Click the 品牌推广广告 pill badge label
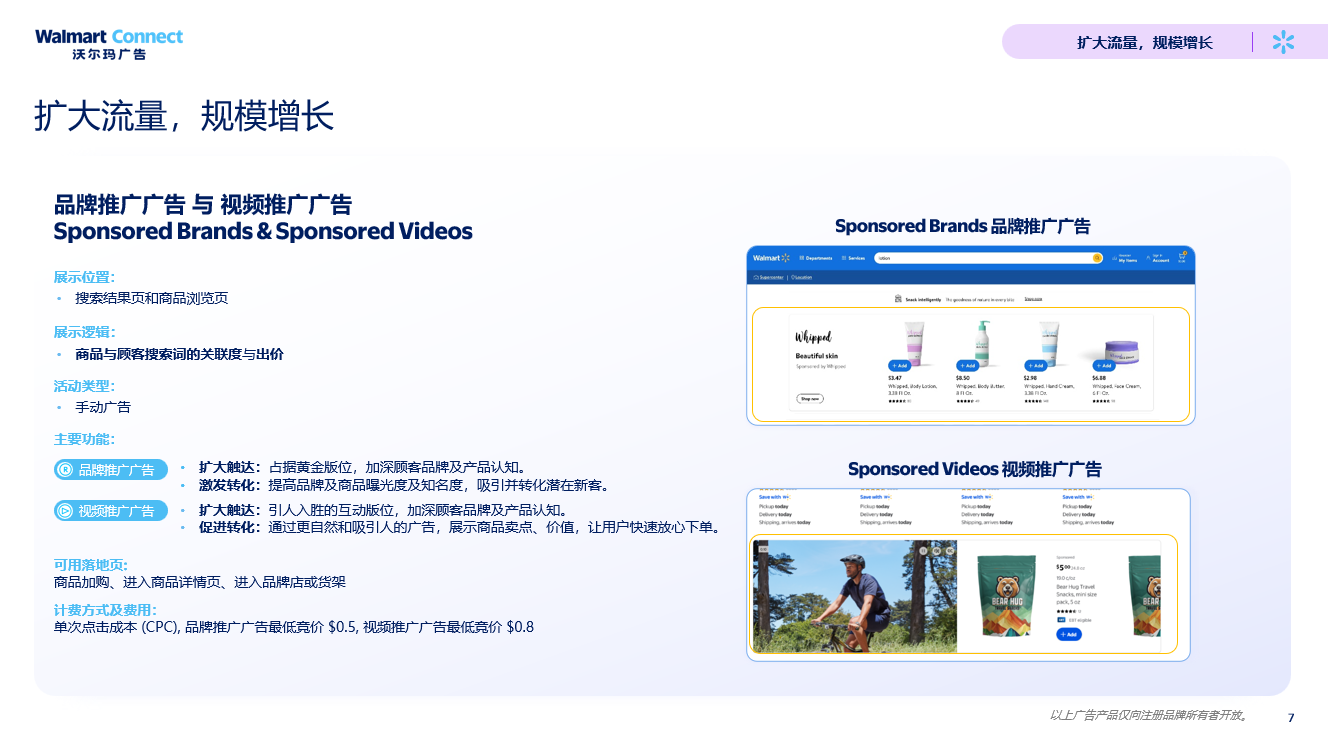The width and height of the screenshot is (1328, 743). 116,470
